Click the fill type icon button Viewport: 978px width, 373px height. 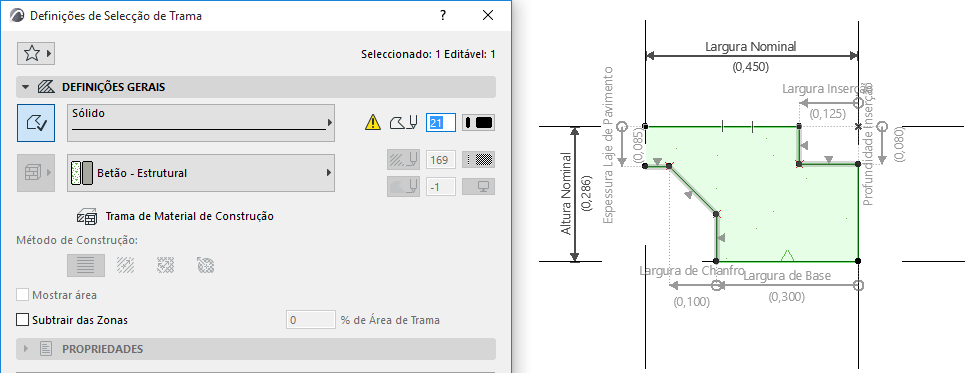(36, 123)
